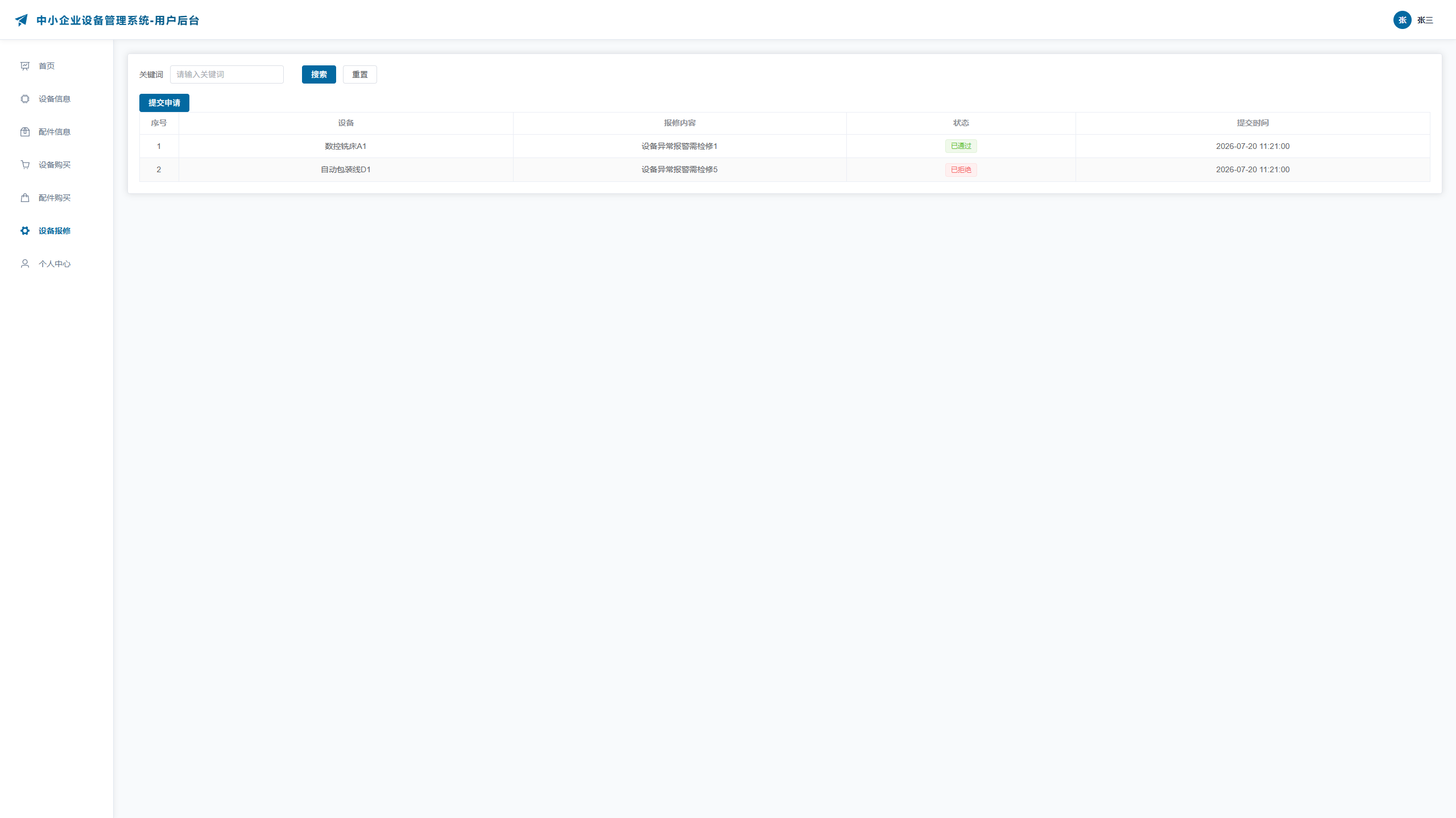Click the 搜索 button
The width and height of the screenshot is (1456, 818).
click(x=319, y=74)
